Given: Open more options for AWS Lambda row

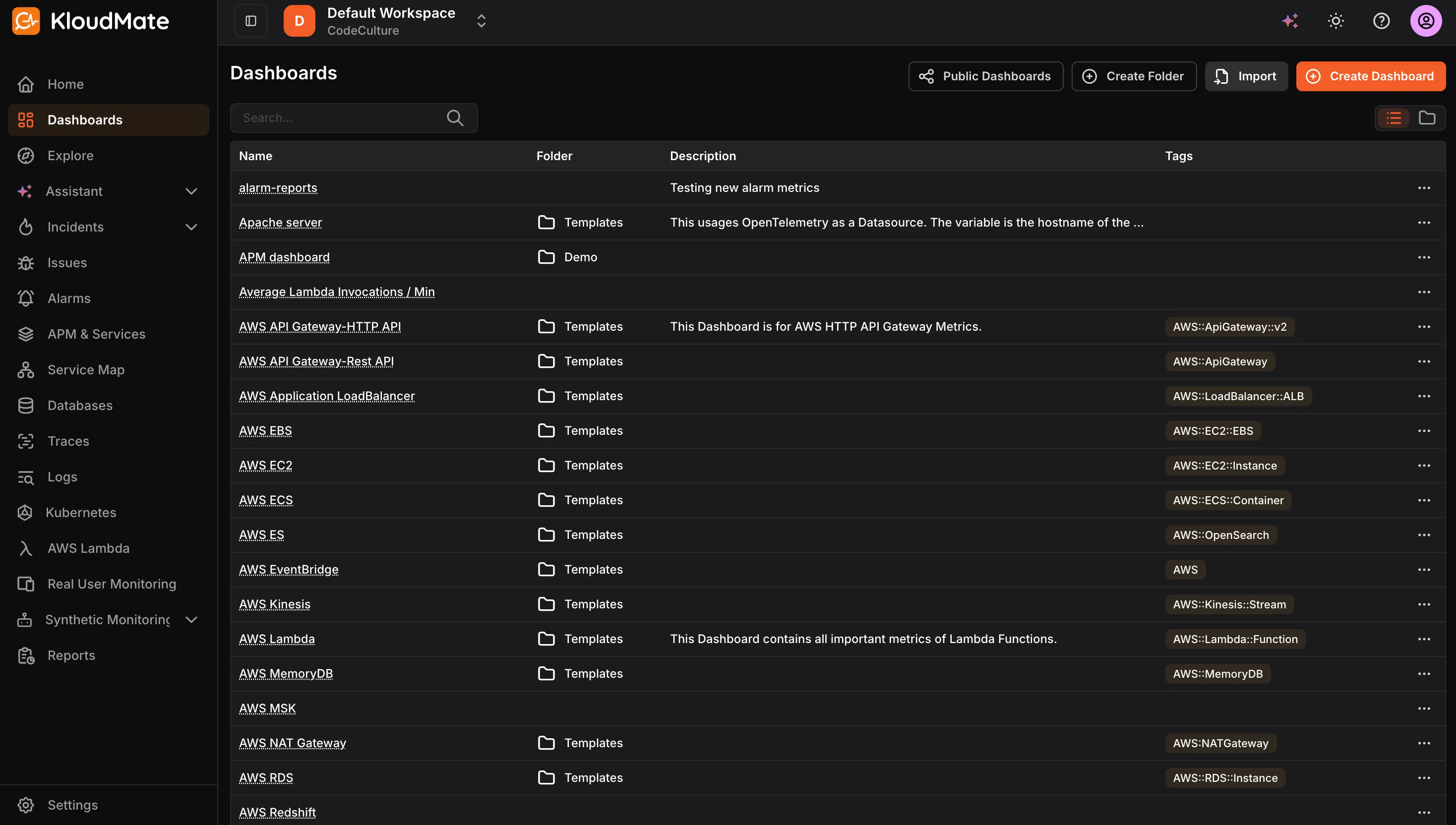Looking at the screenshot, I should (1424, 639).
